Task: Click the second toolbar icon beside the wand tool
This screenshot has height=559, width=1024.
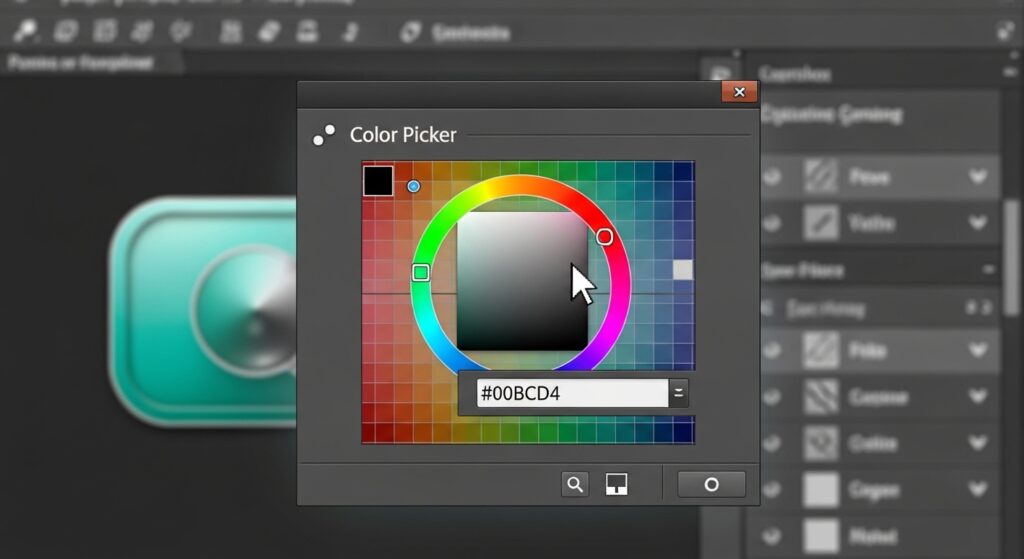Action: (65, 31)
